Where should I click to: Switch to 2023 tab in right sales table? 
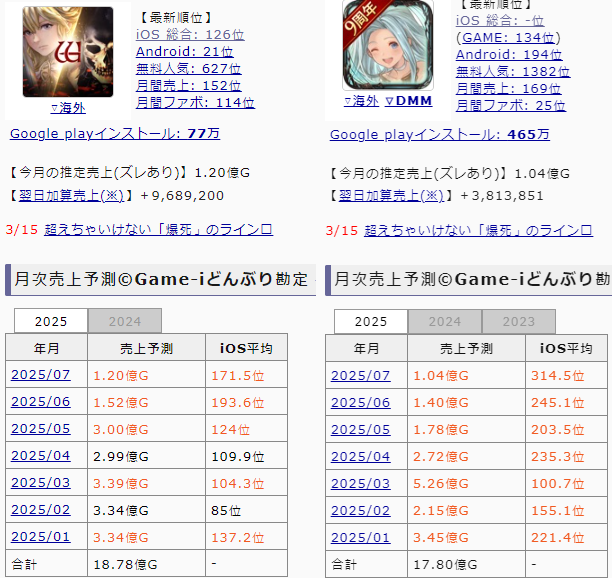pyautogui.click(x=519, y=322)
